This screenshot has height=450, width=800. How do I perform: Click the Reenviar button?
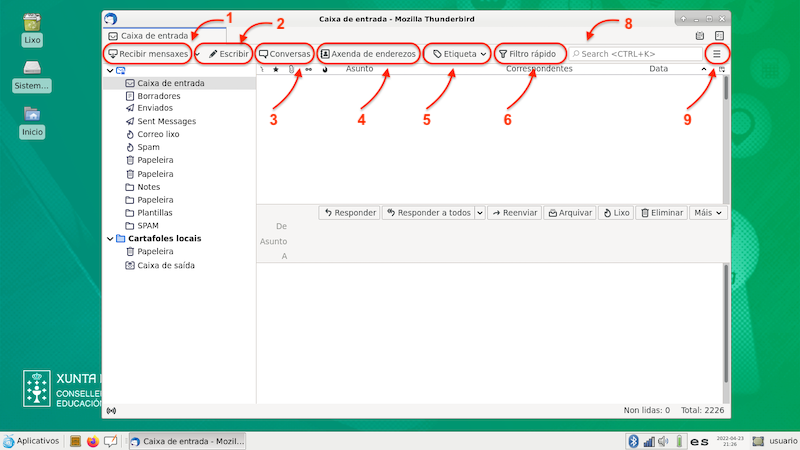[x=514, y=213]
